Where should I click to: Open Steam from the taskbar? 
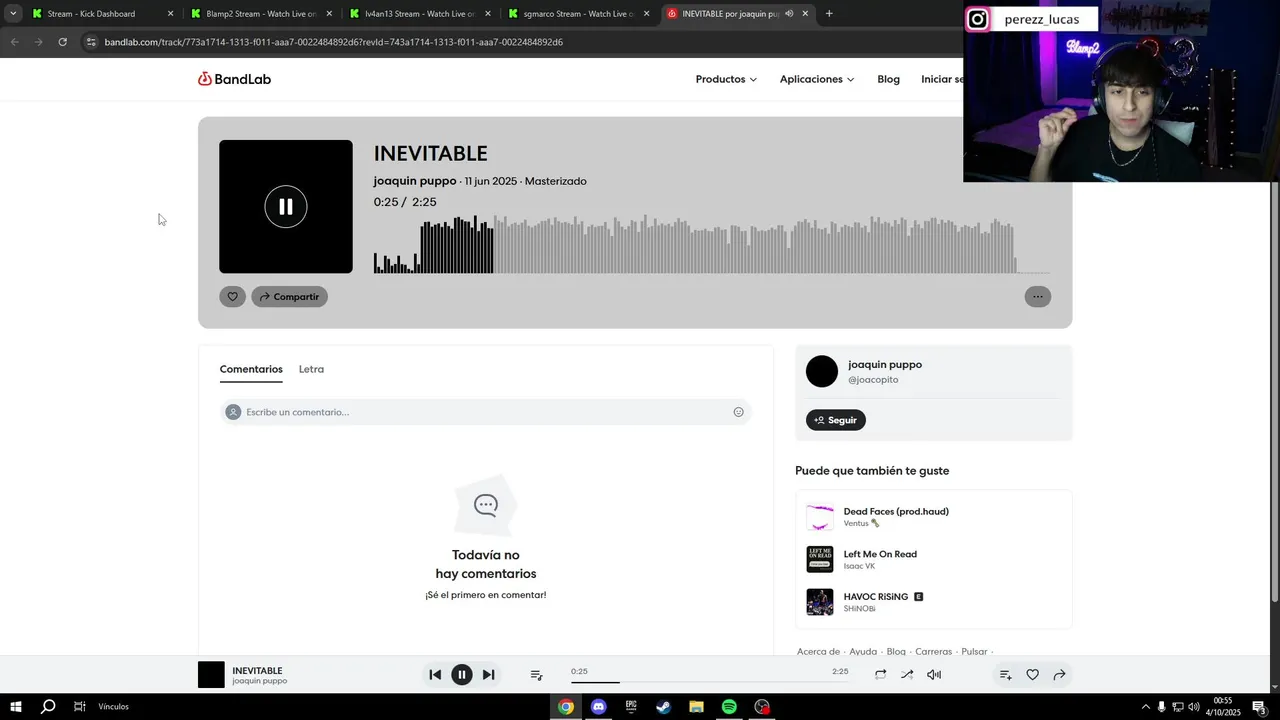coord(663,707)
